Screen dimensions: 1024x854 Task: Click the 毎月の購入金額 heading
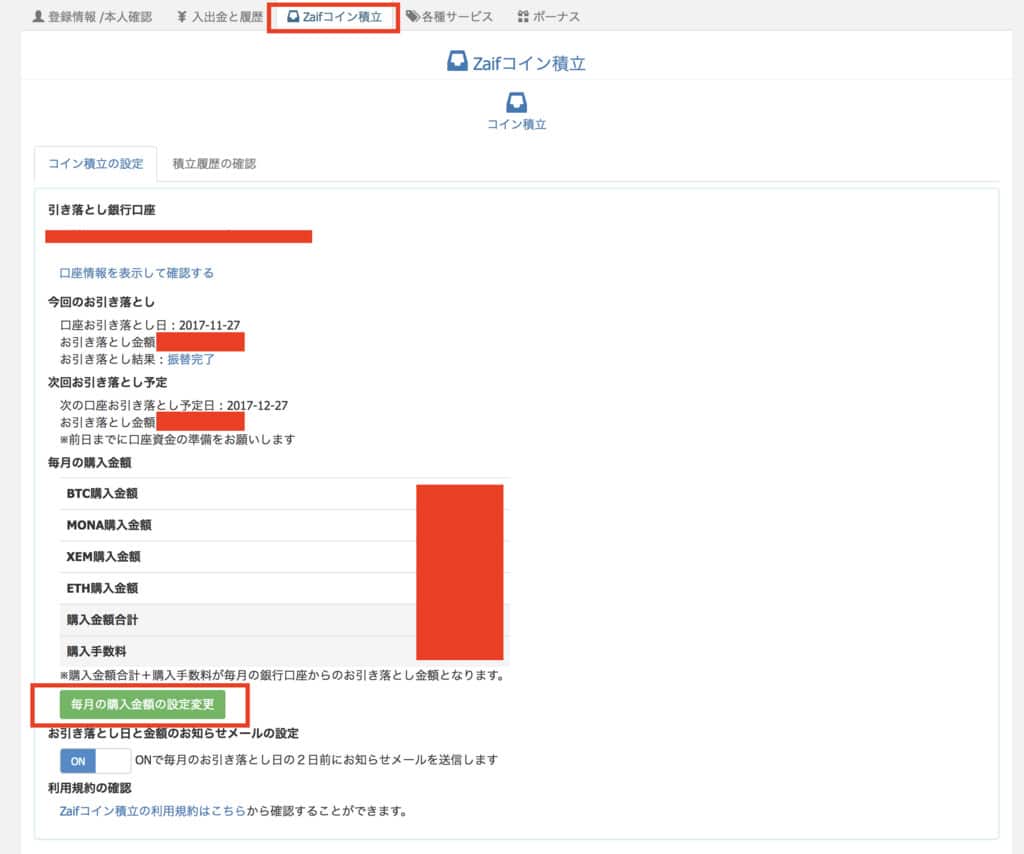[x=89, y=463]
